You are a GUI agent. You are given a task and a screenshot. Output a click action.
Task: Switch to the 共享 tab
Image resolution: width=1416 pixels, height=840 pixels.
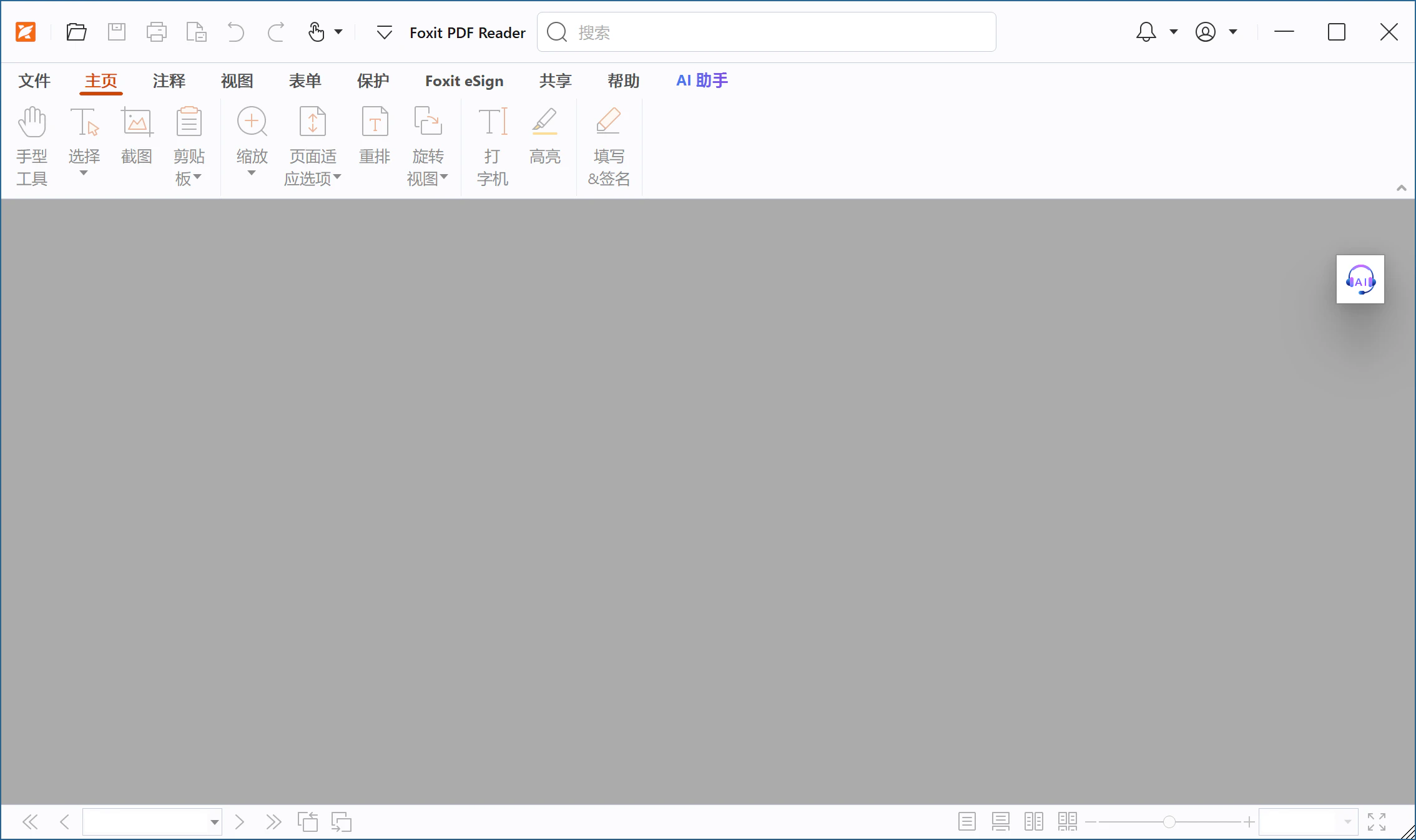point(556,81)
